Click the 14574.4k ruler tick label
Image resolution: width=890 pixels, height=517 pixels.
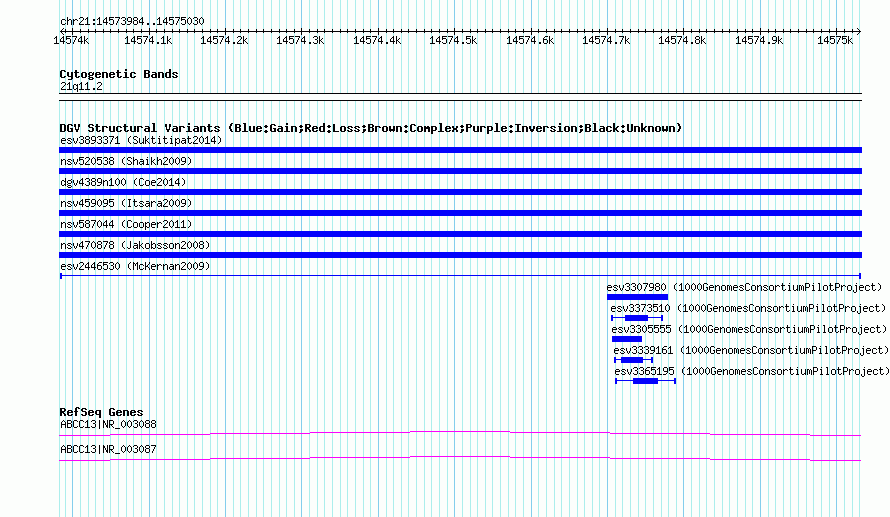[377, 40]
